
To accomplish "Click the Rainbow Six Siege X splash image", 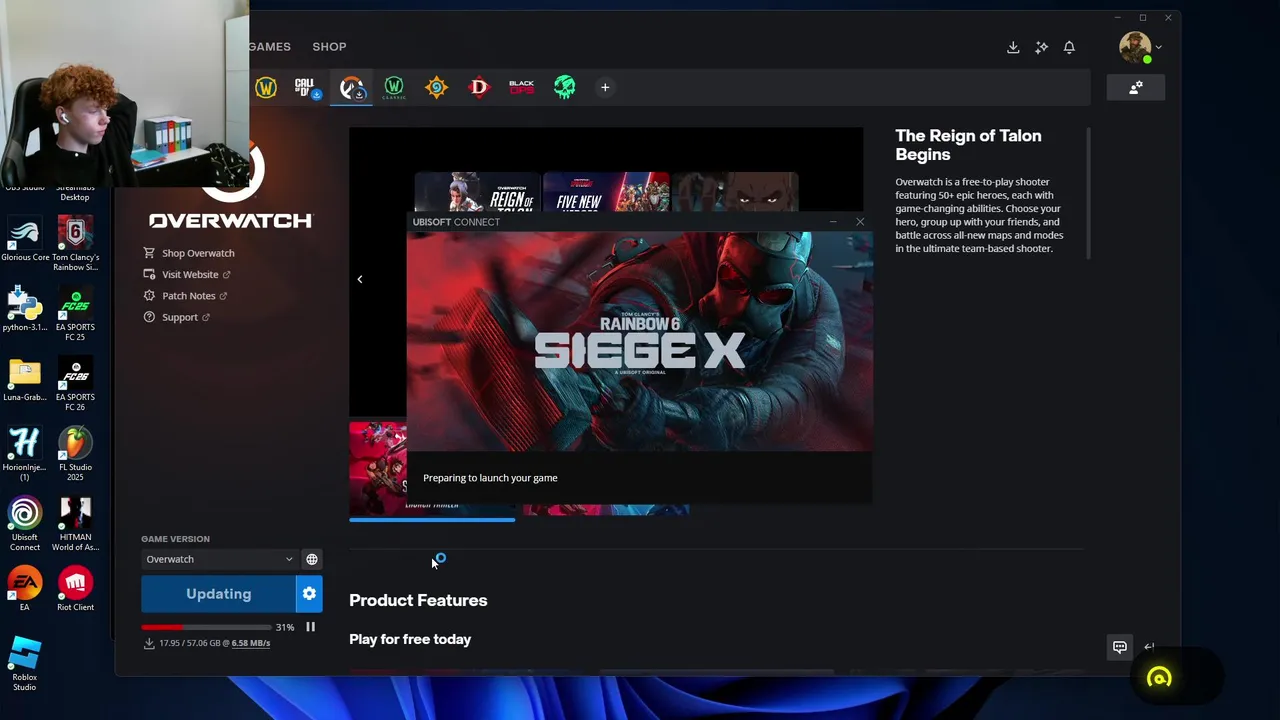I will click(639, 341).
